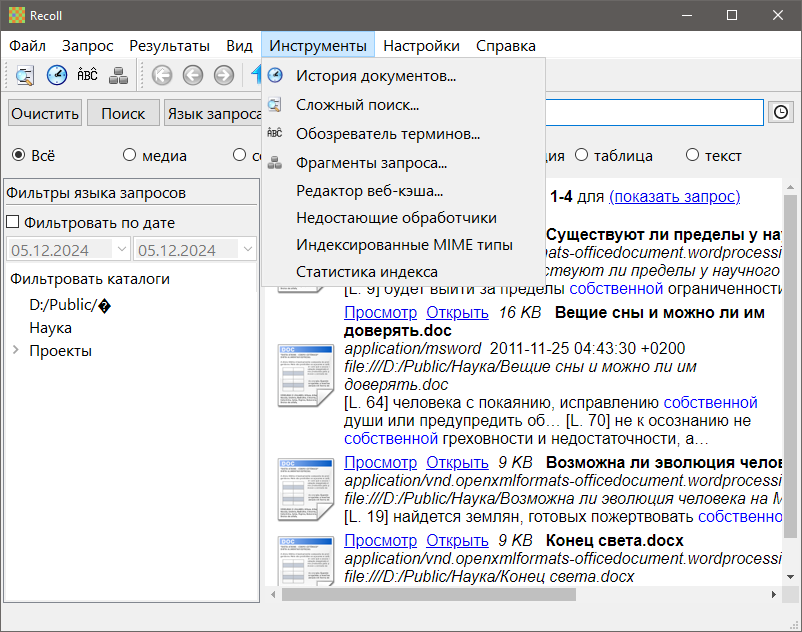Click the Очистить button
Image resolution: width=802 pixels, height=632 pixels.
coord(45,113)
